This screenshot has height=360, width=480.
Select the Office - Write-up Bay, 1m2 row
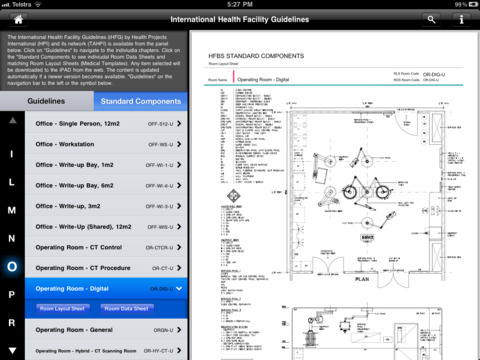click(x=106, y=165)
